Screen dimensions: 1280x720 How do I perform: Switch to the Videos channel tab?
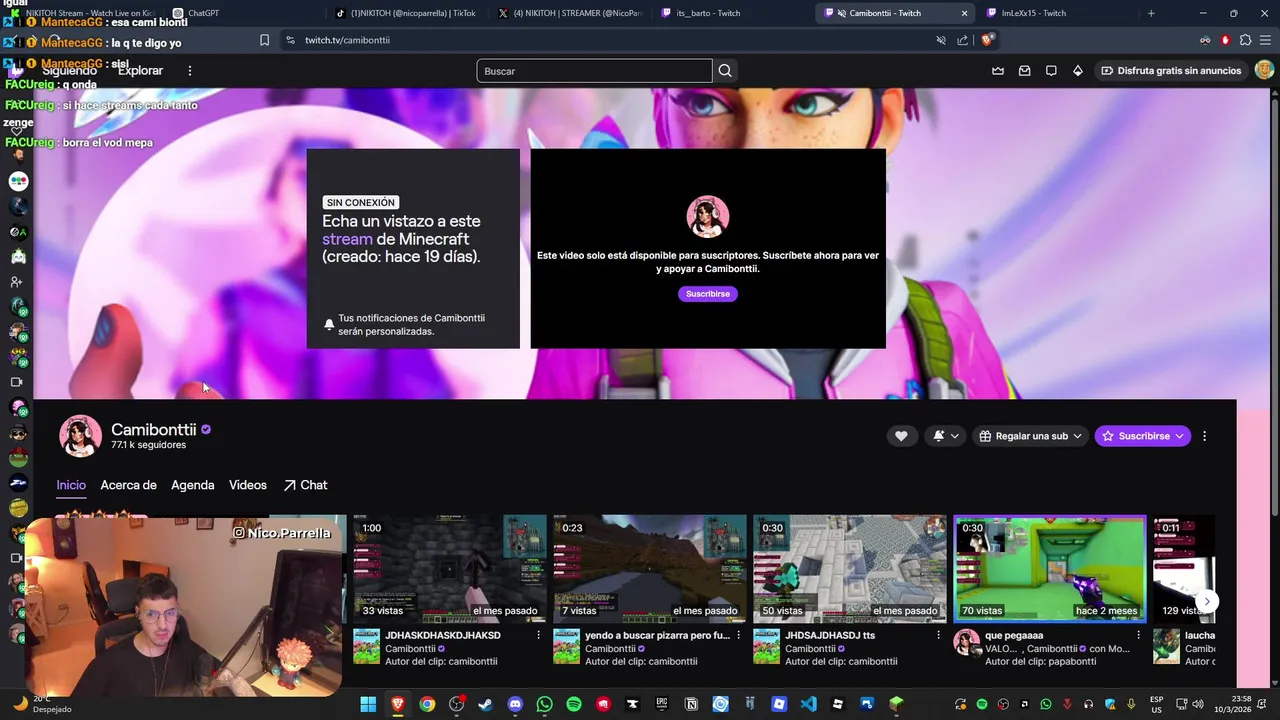tap(248, 485)
